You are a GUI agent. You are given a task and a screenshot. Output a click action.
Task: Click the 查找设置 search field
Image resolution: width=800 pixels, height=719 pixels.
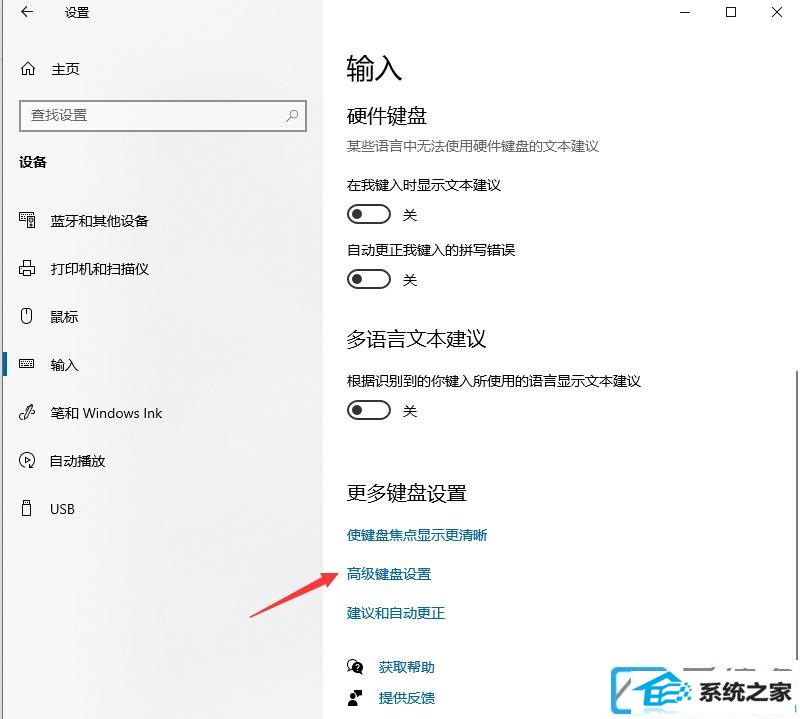click(x=163, y=116)
